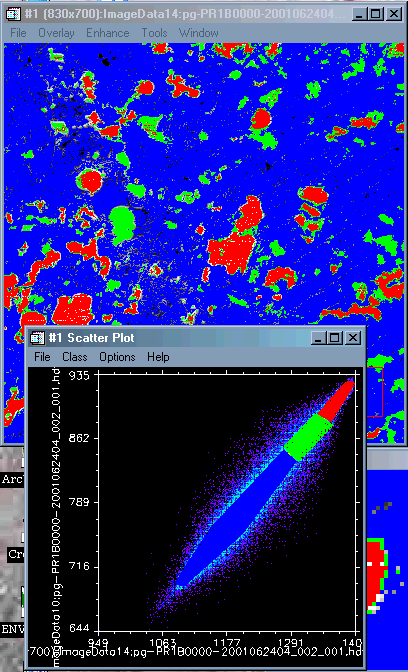The width and height of the screenshot is (408, 672).
Task: Minimize the ImageData14 image window
Action: (x=359, y=14)
